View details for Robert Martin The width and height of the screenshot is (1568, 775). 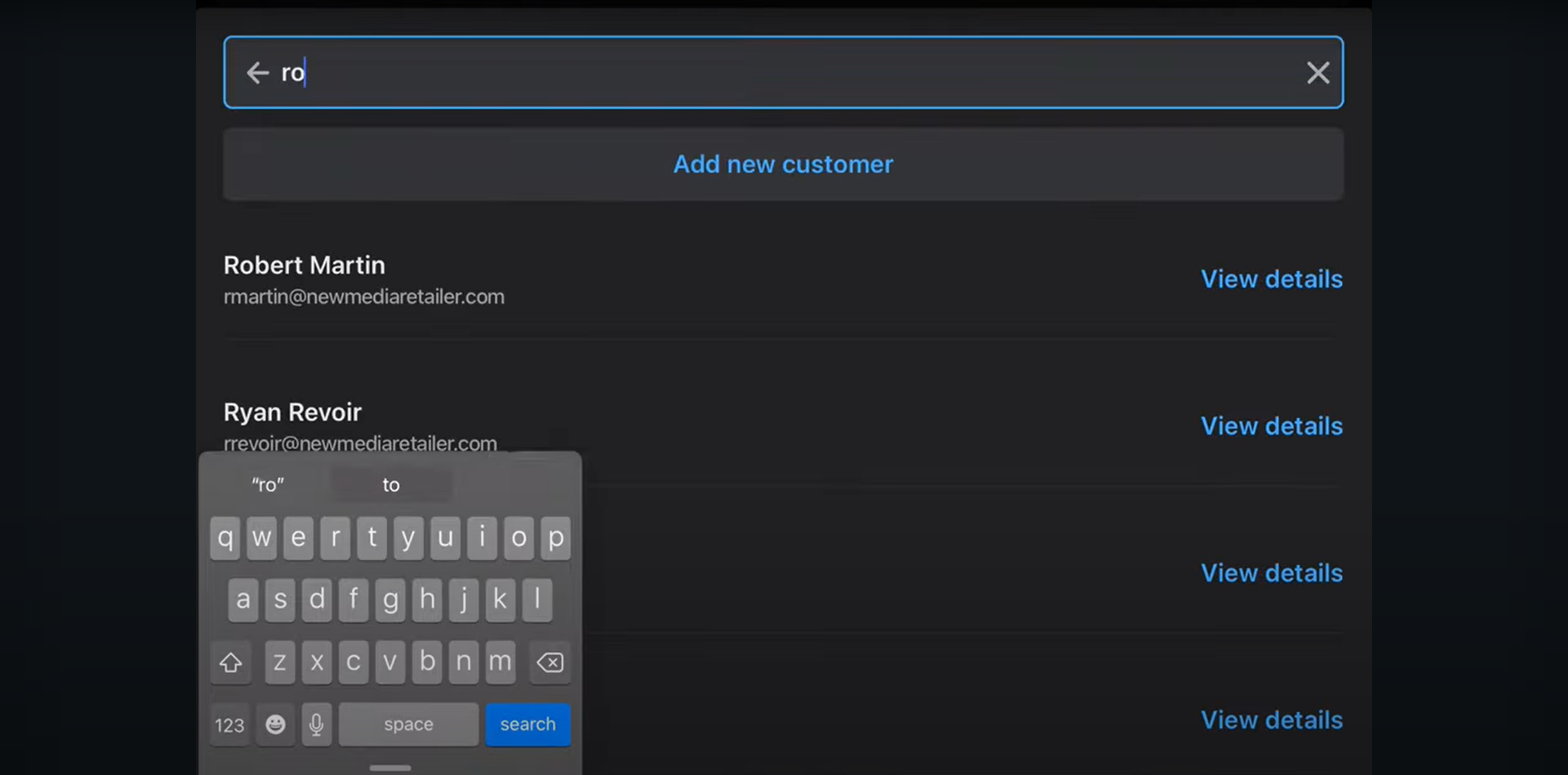tap(1271, 279)
